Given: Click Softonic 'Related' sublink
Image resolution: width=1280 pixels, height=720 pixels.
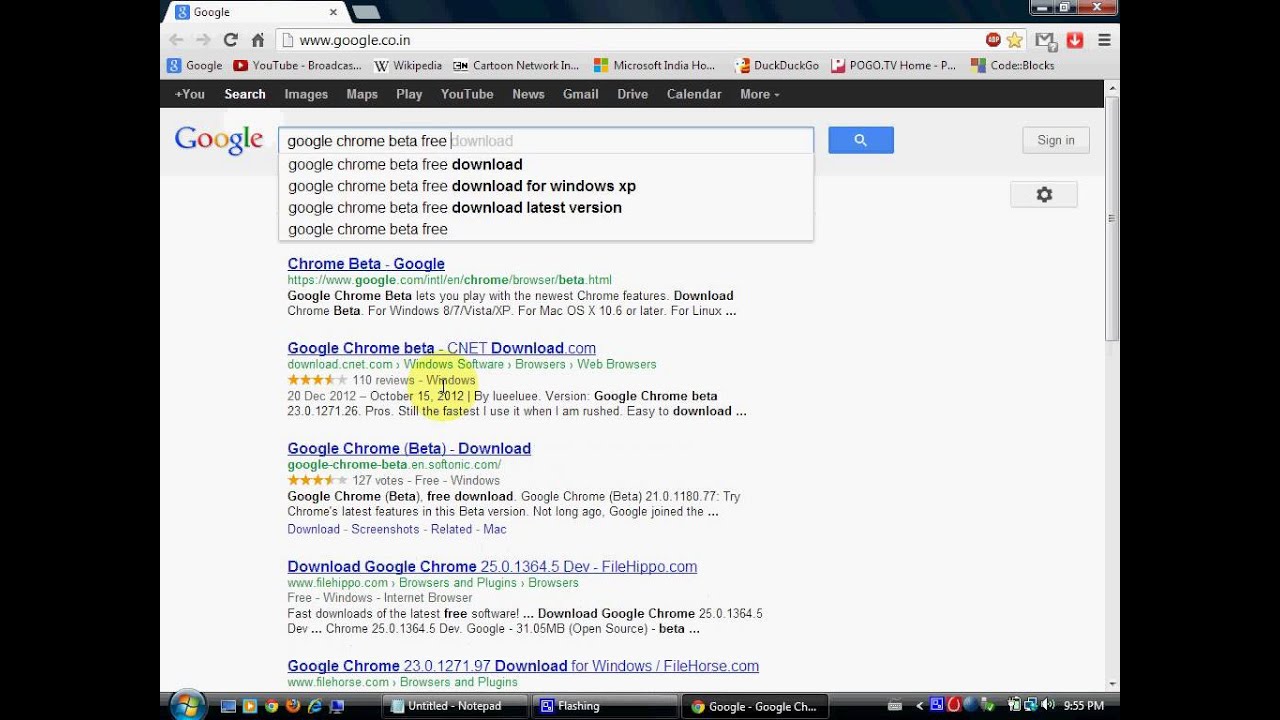Looking at the screenshot, I should tap(451, 529).
